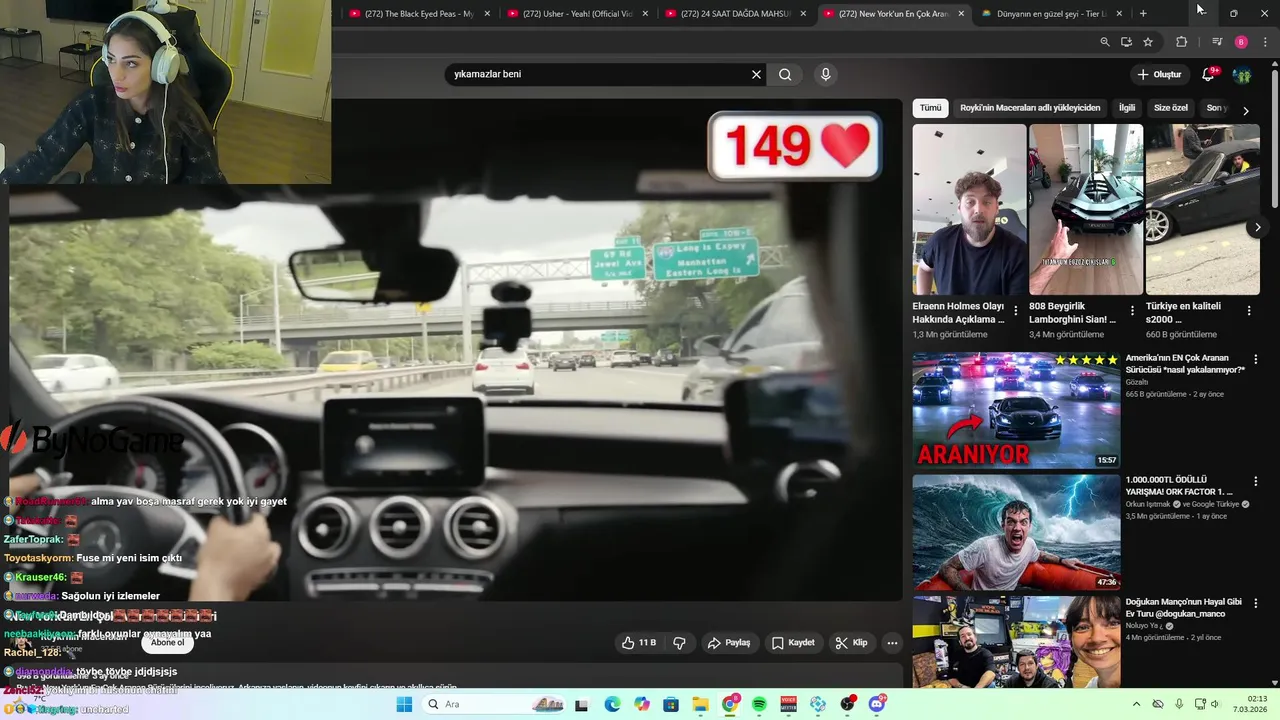Switch to the 24 SAAT DAĞDA MAHSUR tab
The height and width of the screenshot is (720, 1280).
click(x=736, y=13)
